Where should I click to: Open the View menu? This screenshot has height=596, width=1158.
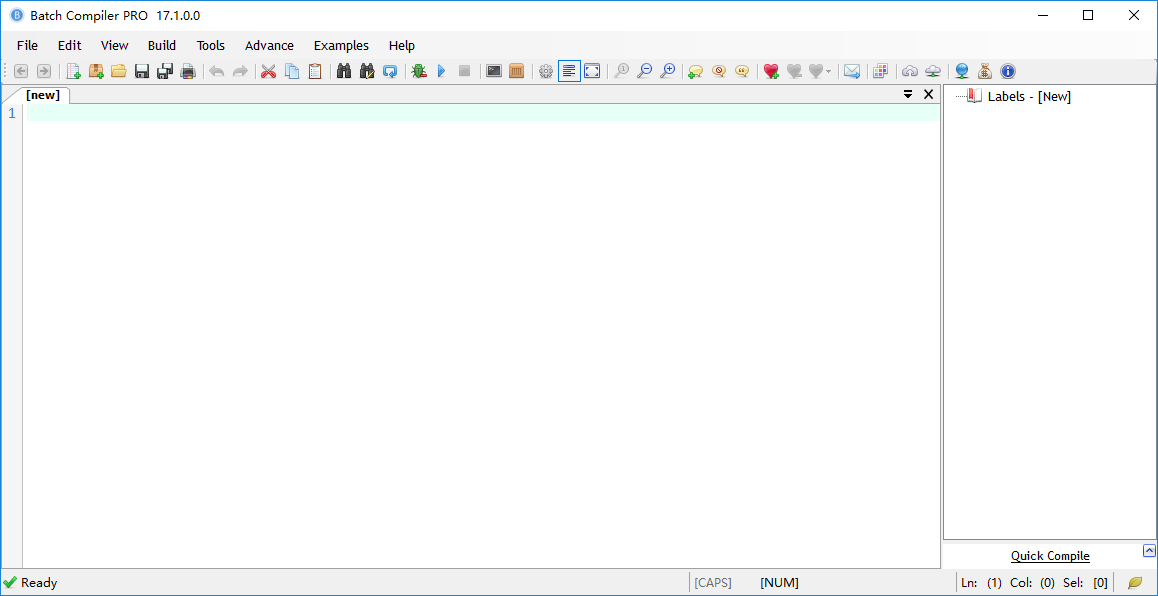[114, 46]
